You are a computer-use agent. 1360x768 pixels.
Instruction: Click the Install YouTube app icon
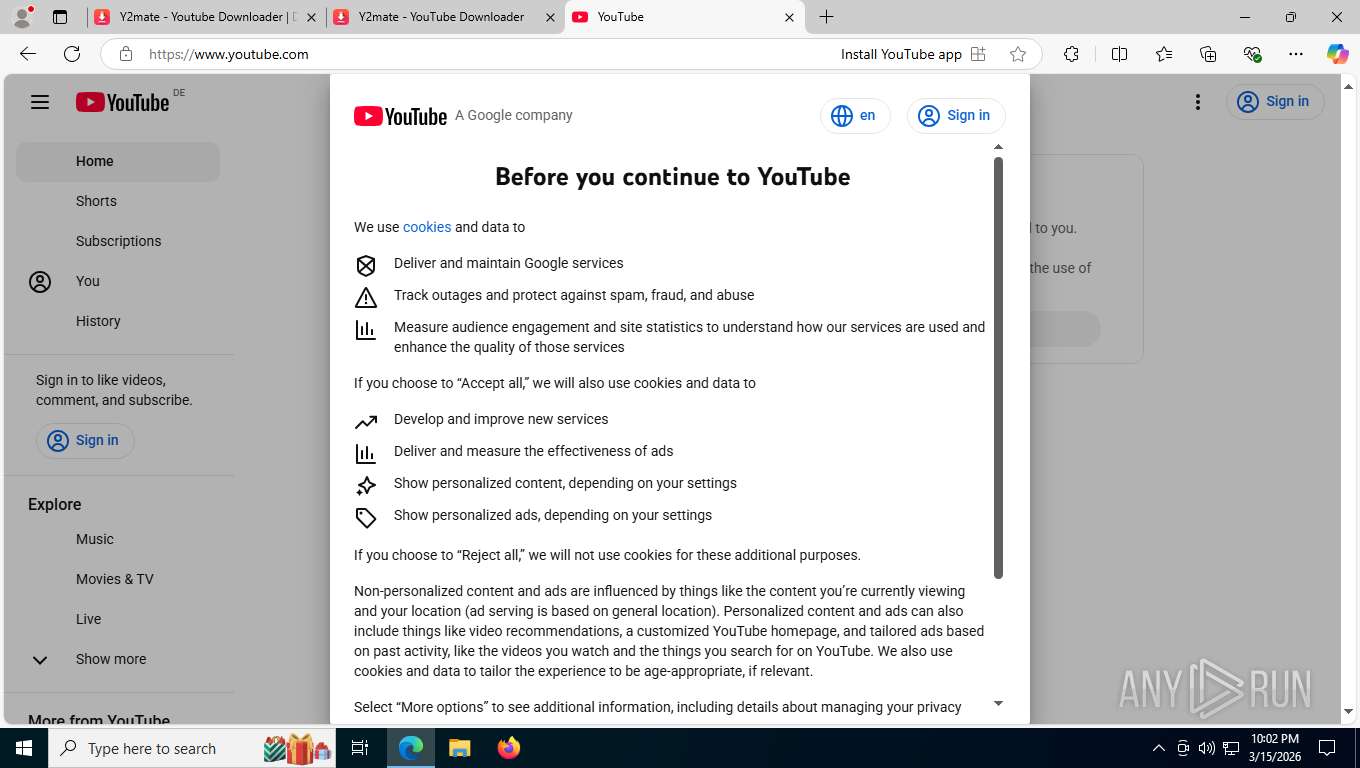[978, 54]
